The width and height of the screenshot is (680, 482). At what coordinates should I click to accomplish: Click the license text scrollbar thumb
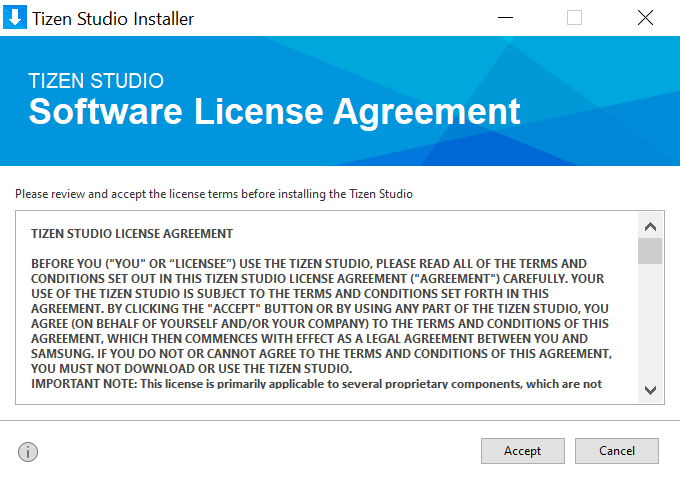pos(650,251)
